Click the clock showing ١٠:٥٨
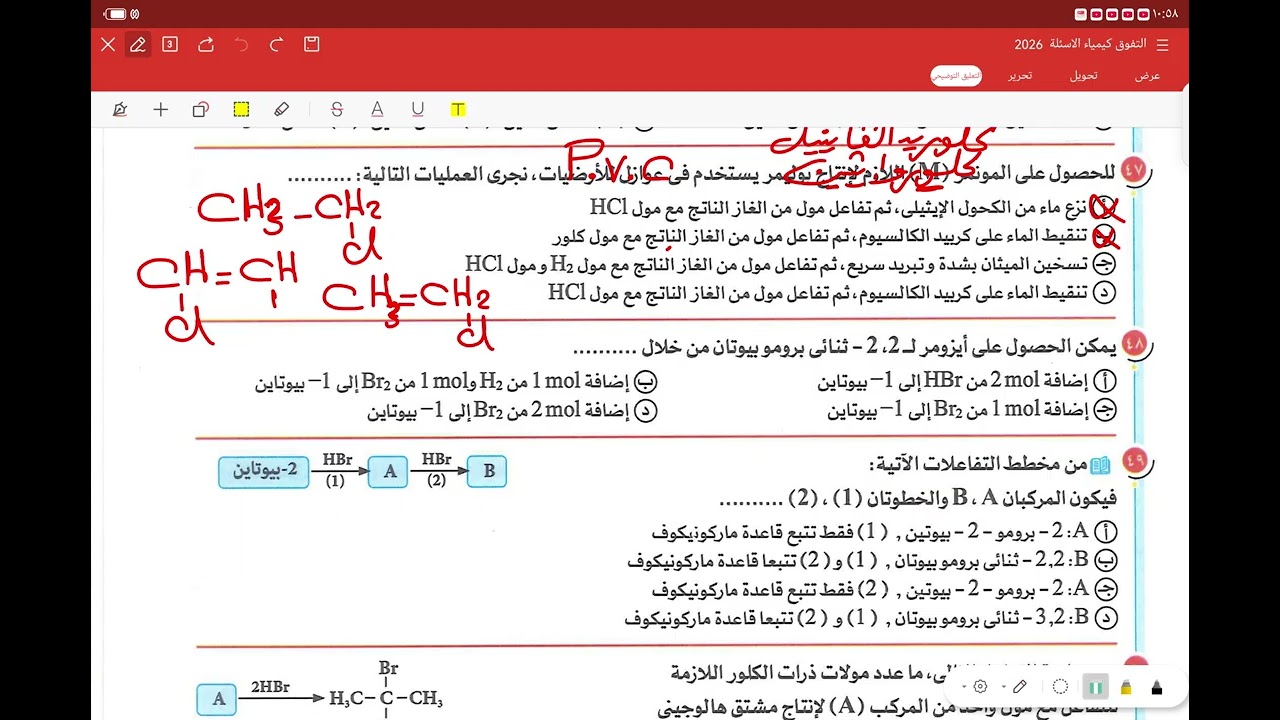This screenshot has width=1280, height=720. click(x=1165, y=14)
